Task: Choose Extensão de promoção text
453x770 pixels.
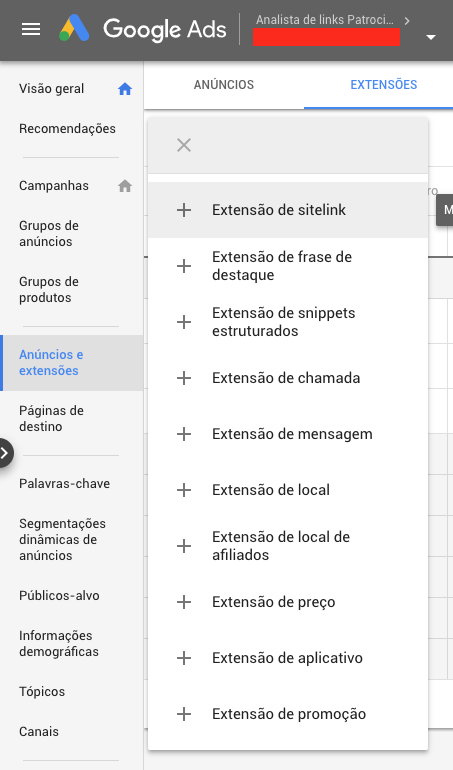Action: [x=289, y=714]
